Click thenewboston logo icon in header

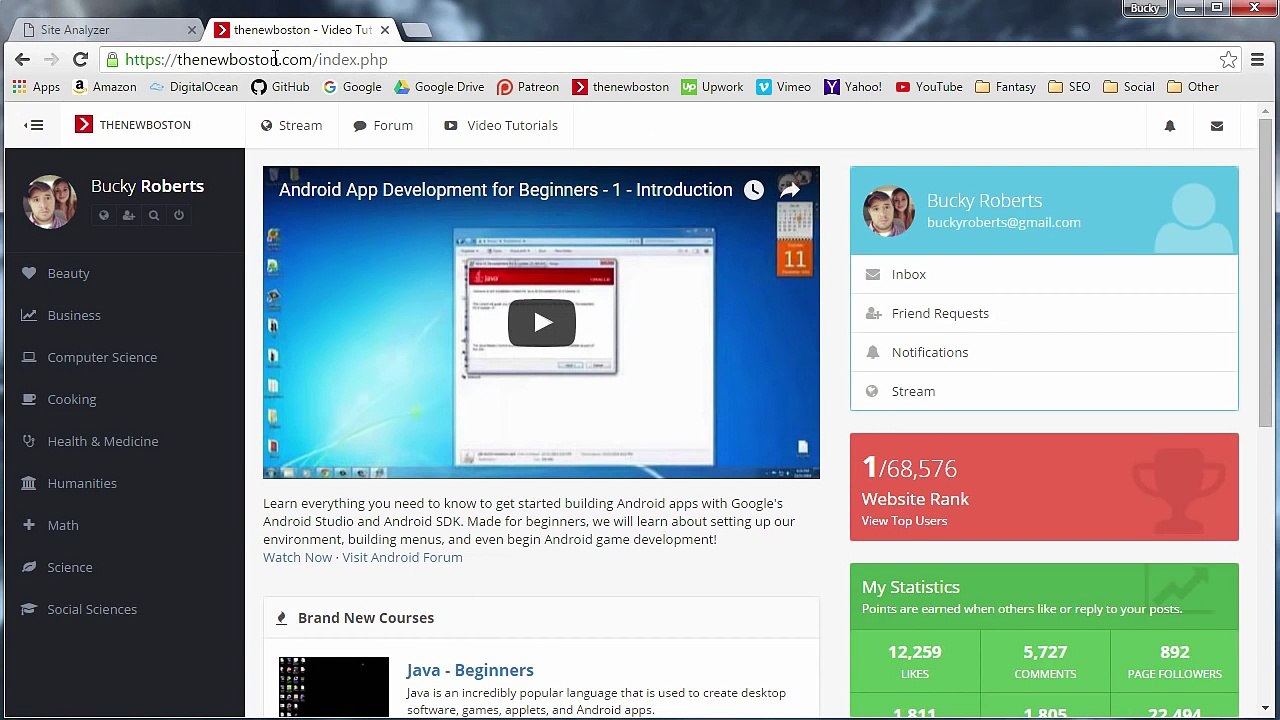[84, 125]
